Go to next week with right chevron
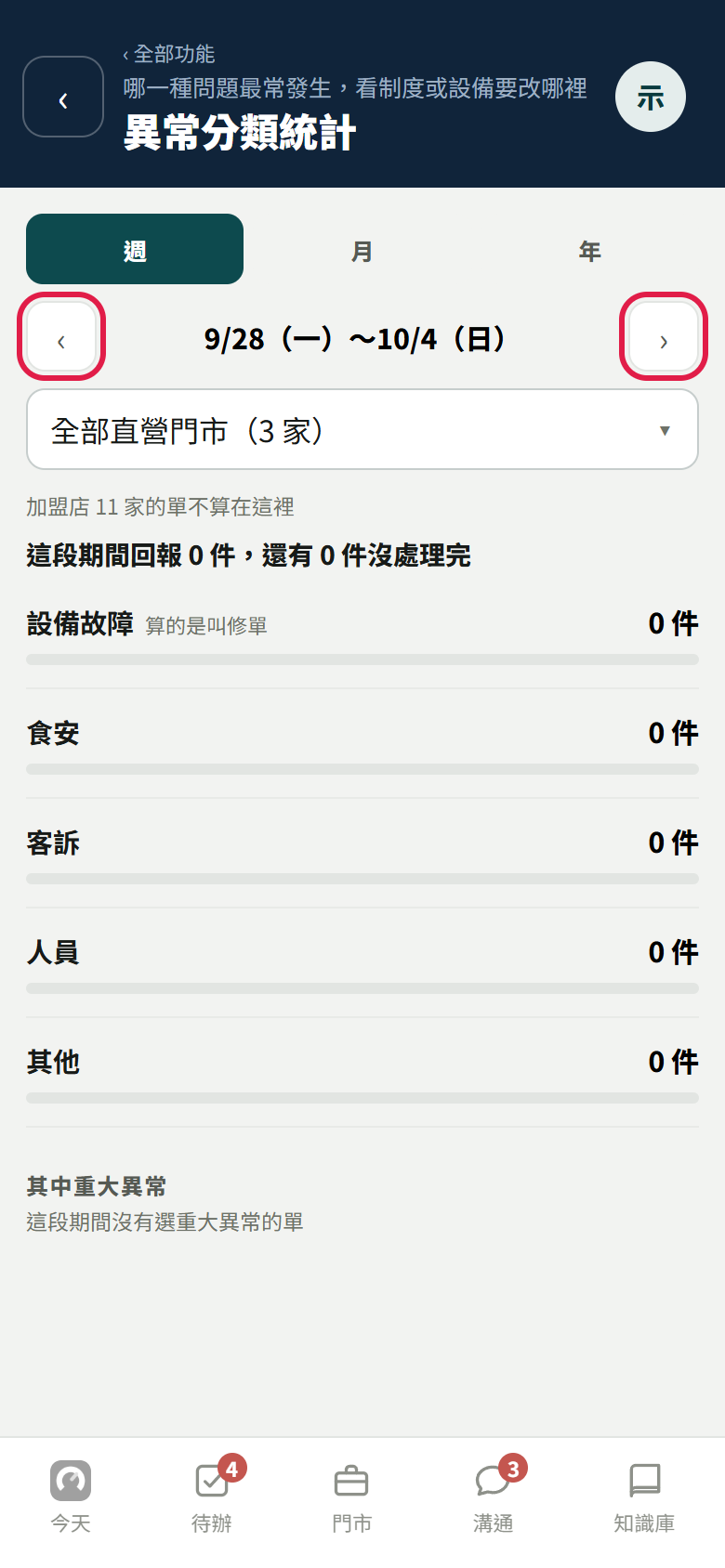The image size is (725, 1568). point(664,336)
